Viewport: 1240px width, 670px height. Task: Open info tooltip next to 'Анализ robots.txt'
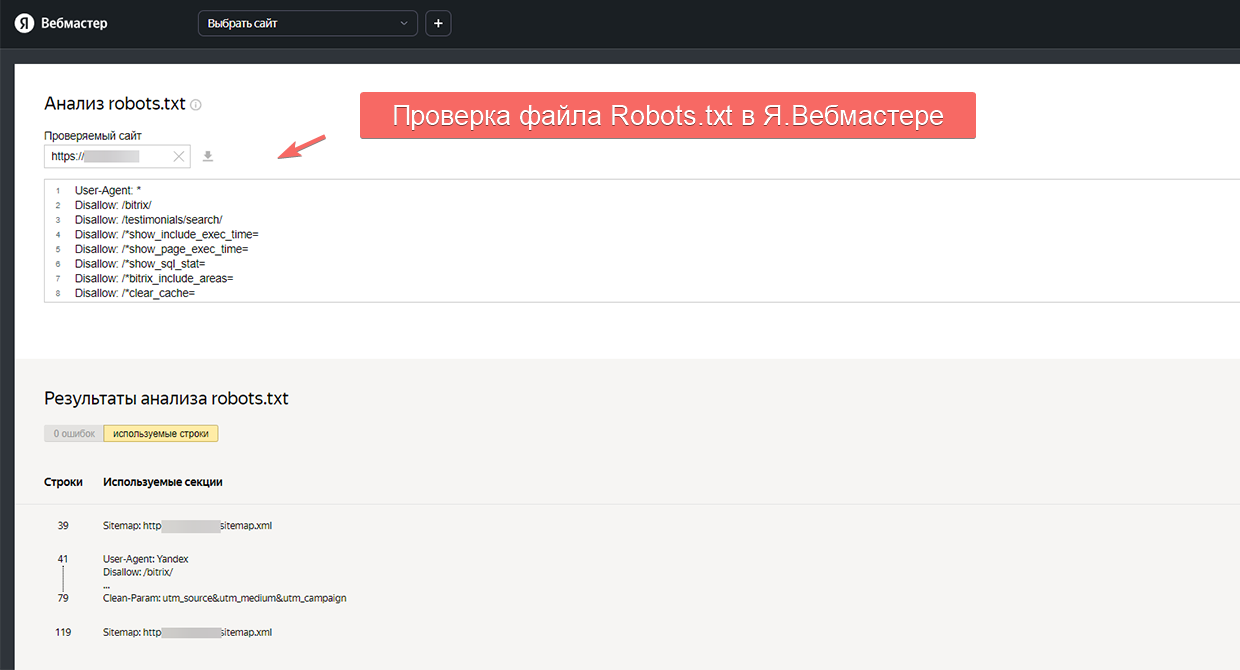coord(196,104)
